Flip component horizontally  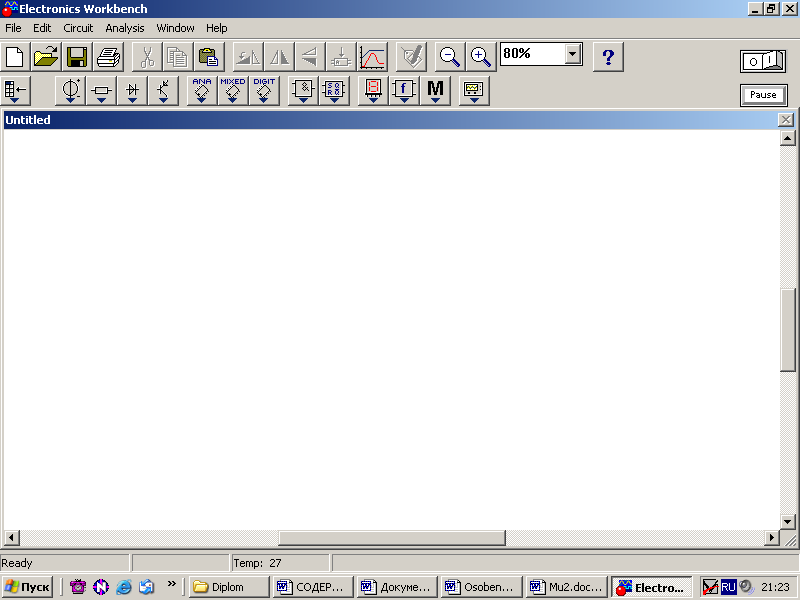[279, 57]
